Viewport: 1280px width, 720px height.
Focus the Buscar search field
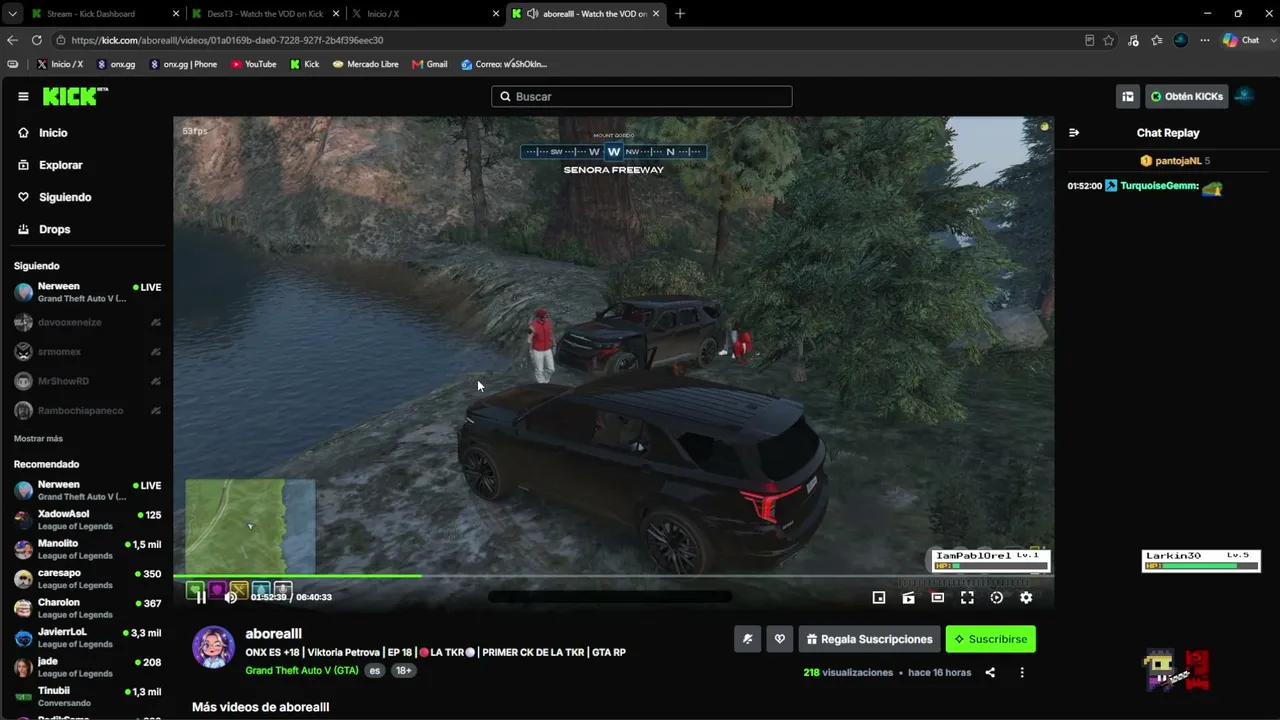(642, 96)
